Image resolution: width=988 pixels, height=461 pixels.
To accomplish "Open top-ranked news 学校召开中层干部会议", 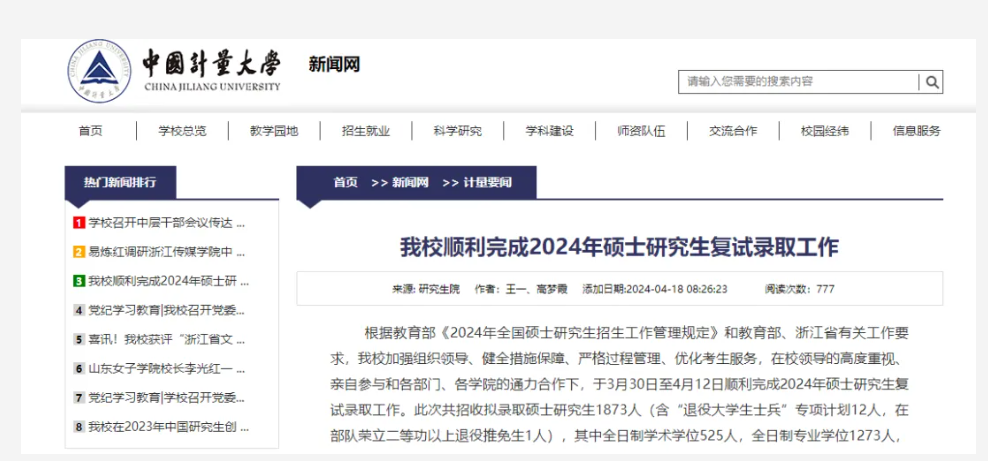I will [166, 223].
